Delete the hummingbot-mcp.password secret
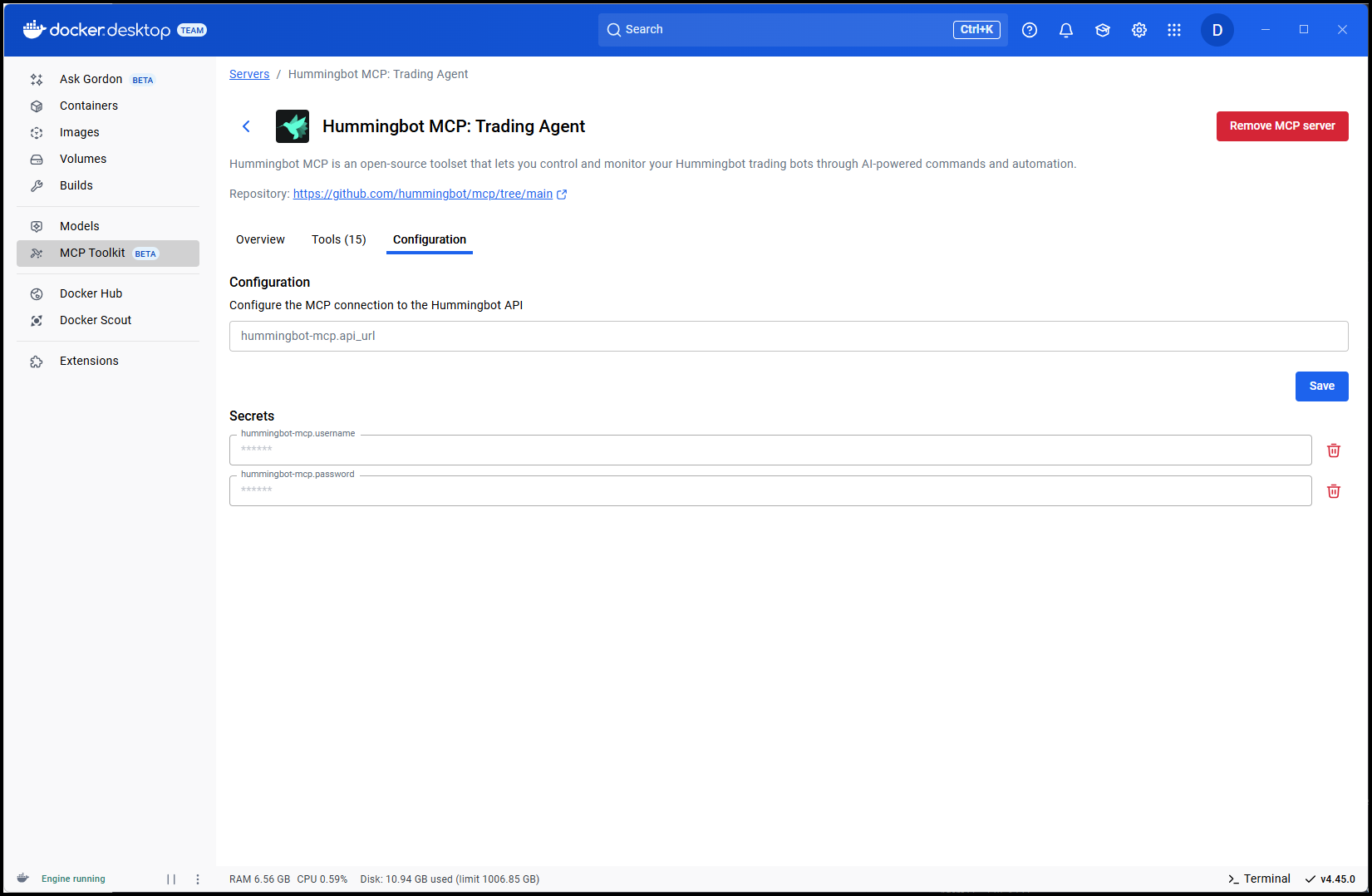This screenshot has height=896, width=1372. (1333, 491)
